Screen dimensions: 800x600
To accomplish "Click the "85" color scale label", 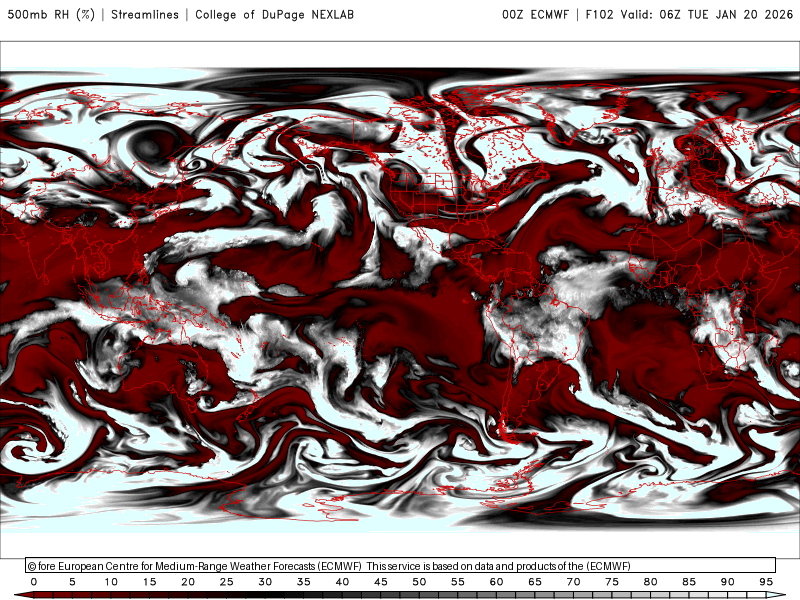I will point(689,582).
